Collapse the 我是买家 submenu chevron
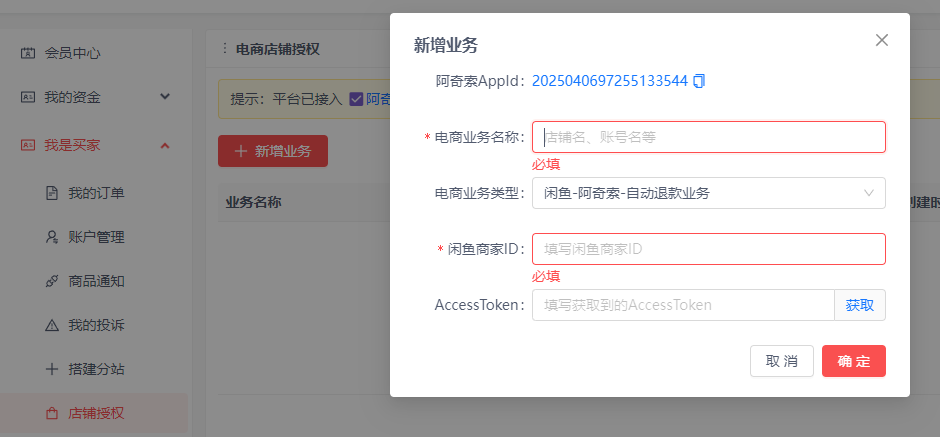Image resolution: width=940 pixels, height=437 pixels. (165, 145)
